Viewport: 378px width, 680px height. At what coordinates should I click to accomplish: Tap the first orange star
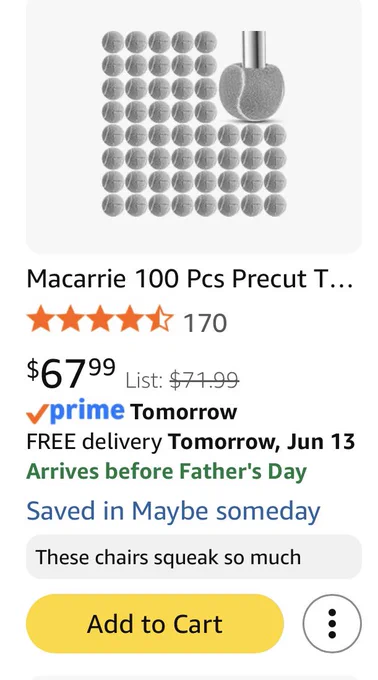point(41,319)
